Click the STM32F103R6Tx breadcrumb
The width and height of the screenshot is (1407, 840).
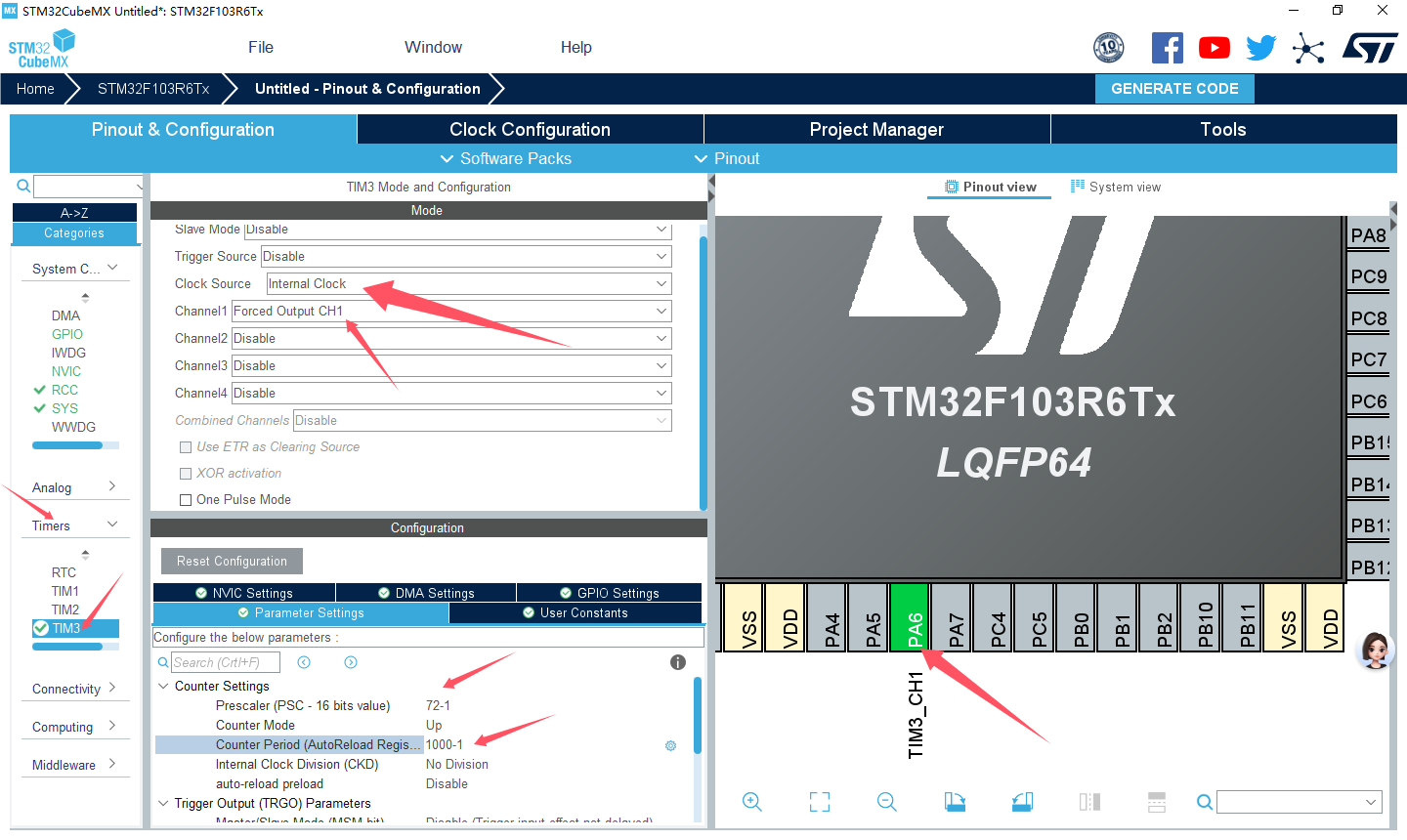pyautogui.click(x=153, y=88)
